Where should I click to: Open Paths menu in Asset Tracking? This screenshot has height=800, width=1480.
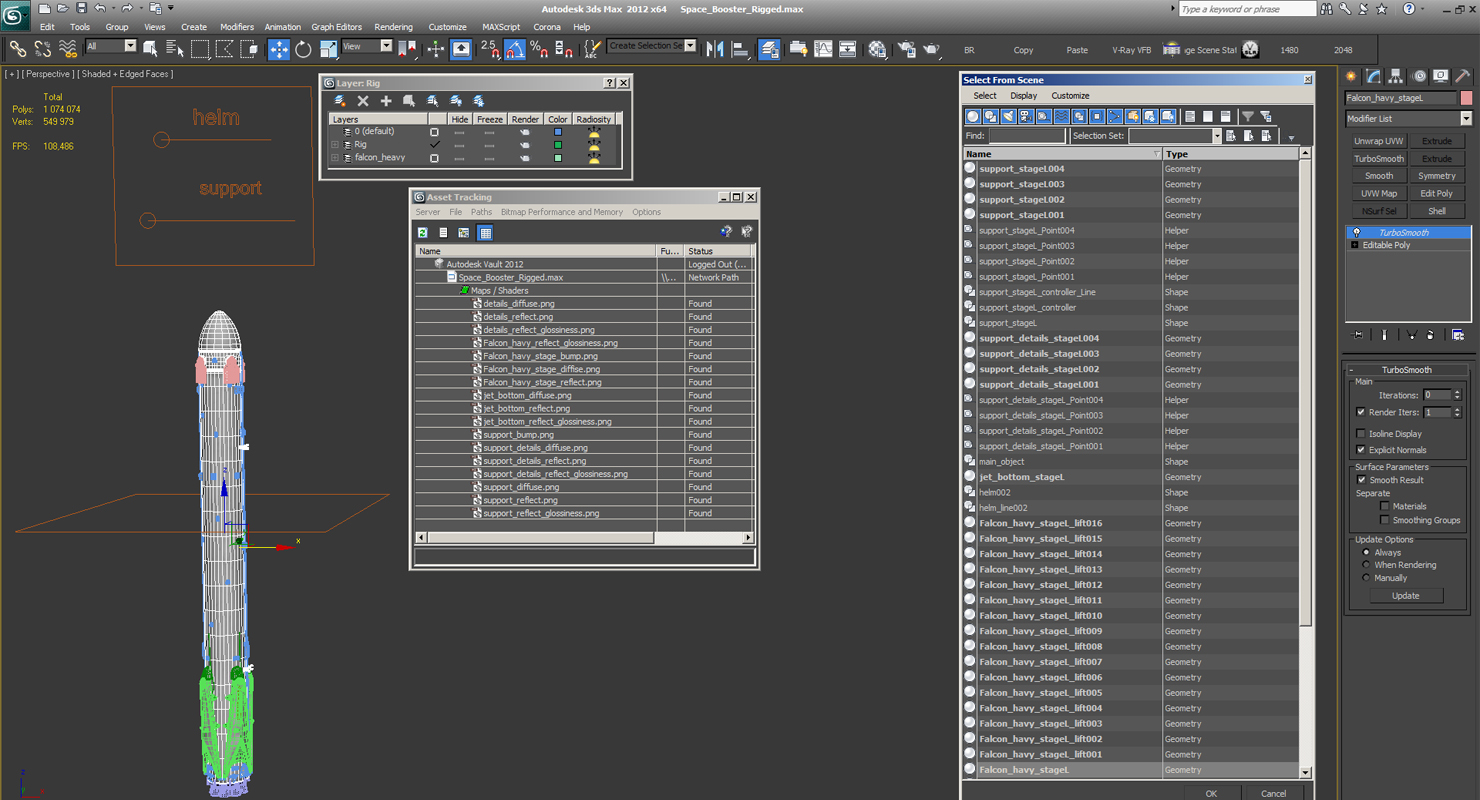pos(482,212)
